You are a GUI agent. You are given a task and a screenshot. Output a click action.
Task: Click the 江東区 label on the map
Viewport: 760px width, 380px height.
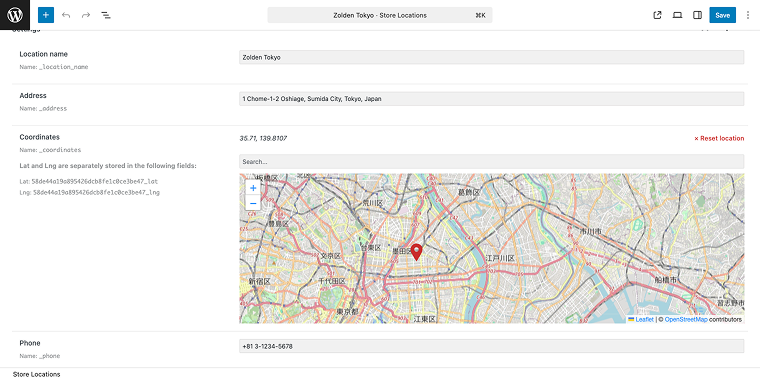pyautogui.click(x=425, y=319)
